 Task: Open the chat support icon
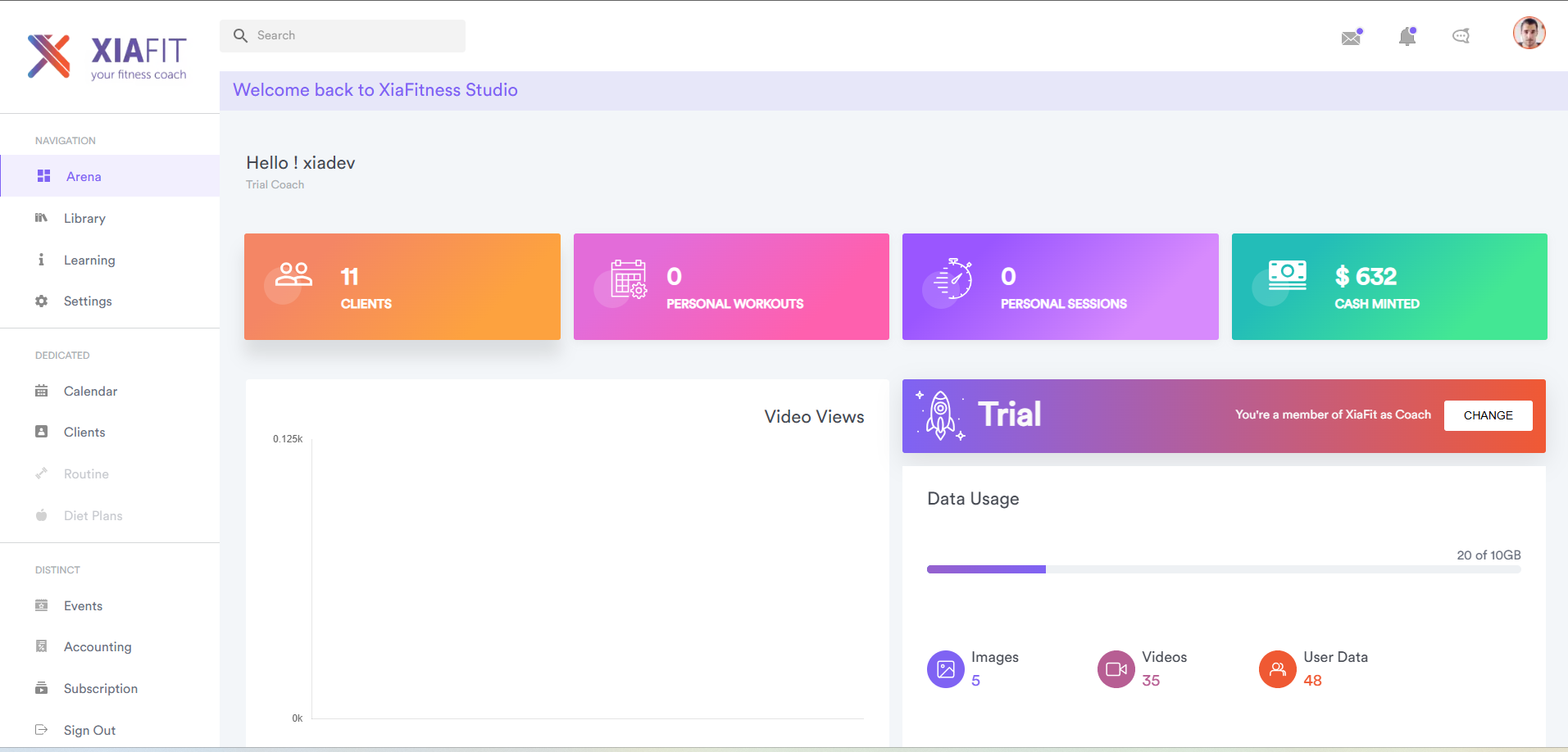tap(1461, 36)
